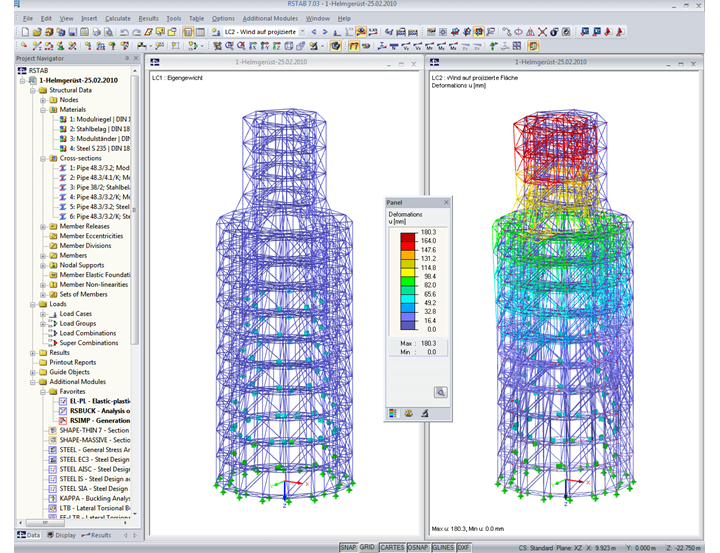Expand the Members tree node
This screenshot has width=720, height=553.
click(43, 256)
